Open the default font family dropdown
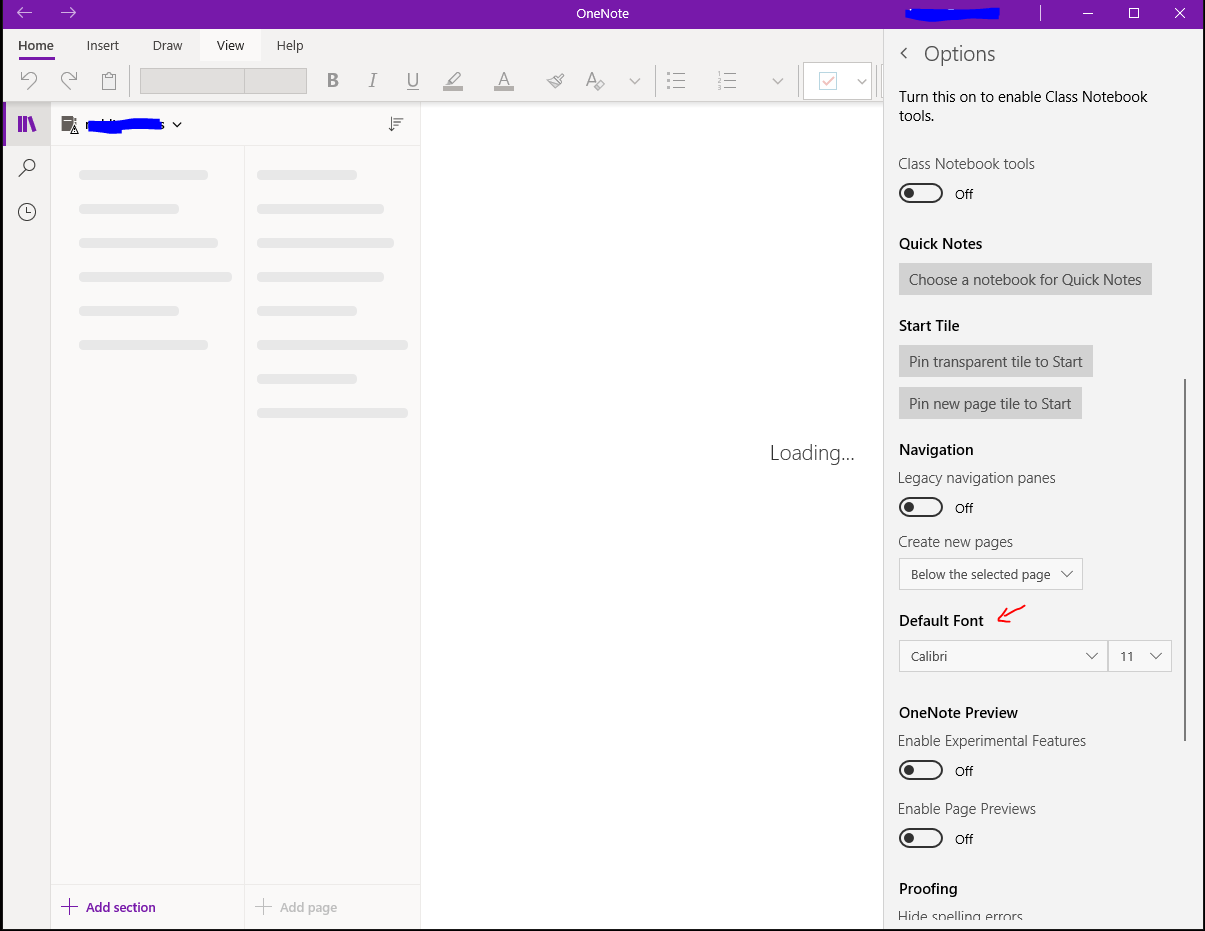Image resolution: width=1205 pixels, height=931 pixels. (x=1002, y=656)
